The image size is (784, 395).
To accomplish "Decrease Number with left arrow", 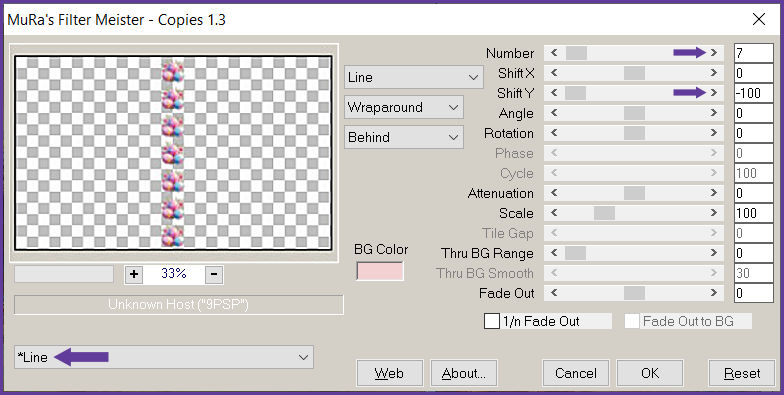I will point(554,52).
